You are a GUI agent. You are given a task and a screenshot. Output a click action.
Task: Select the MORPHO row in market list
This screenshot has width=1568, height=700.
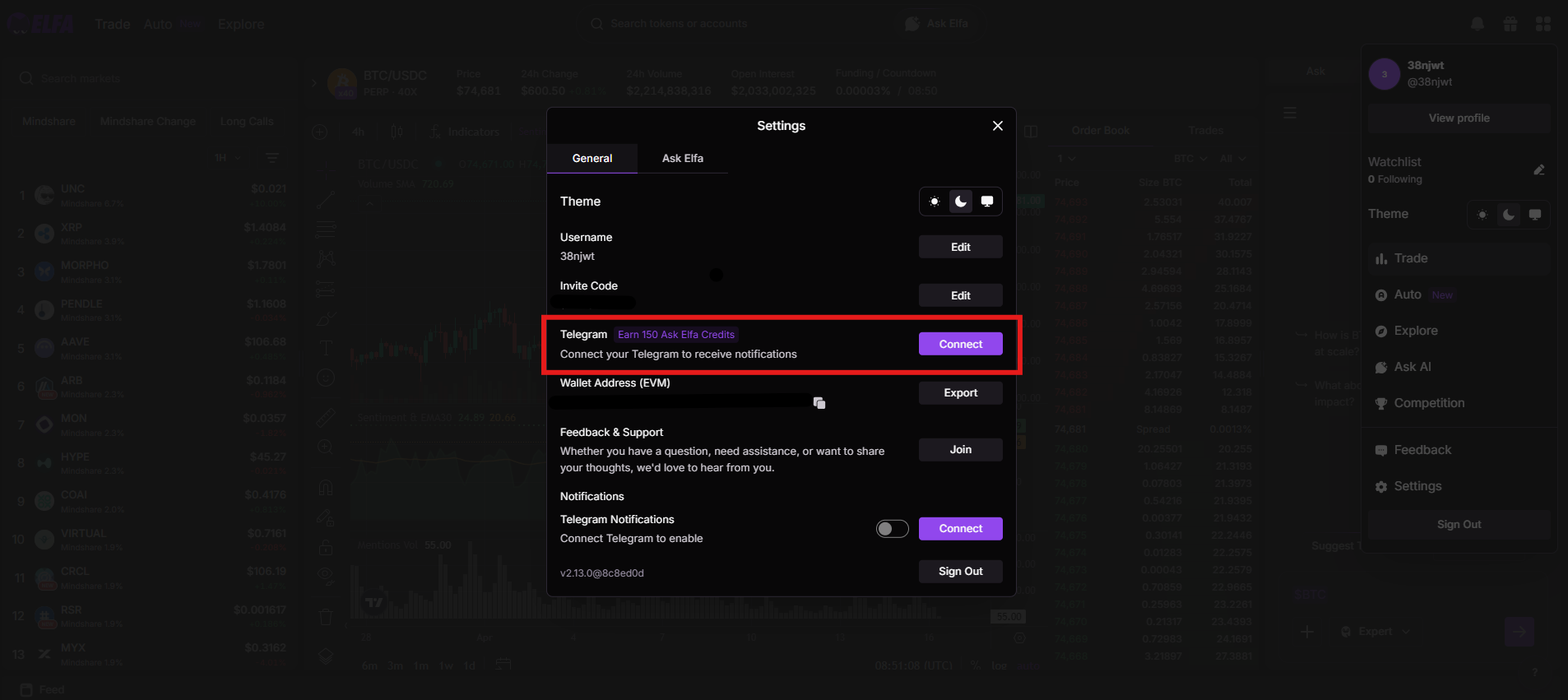click(x=152, y=271)
